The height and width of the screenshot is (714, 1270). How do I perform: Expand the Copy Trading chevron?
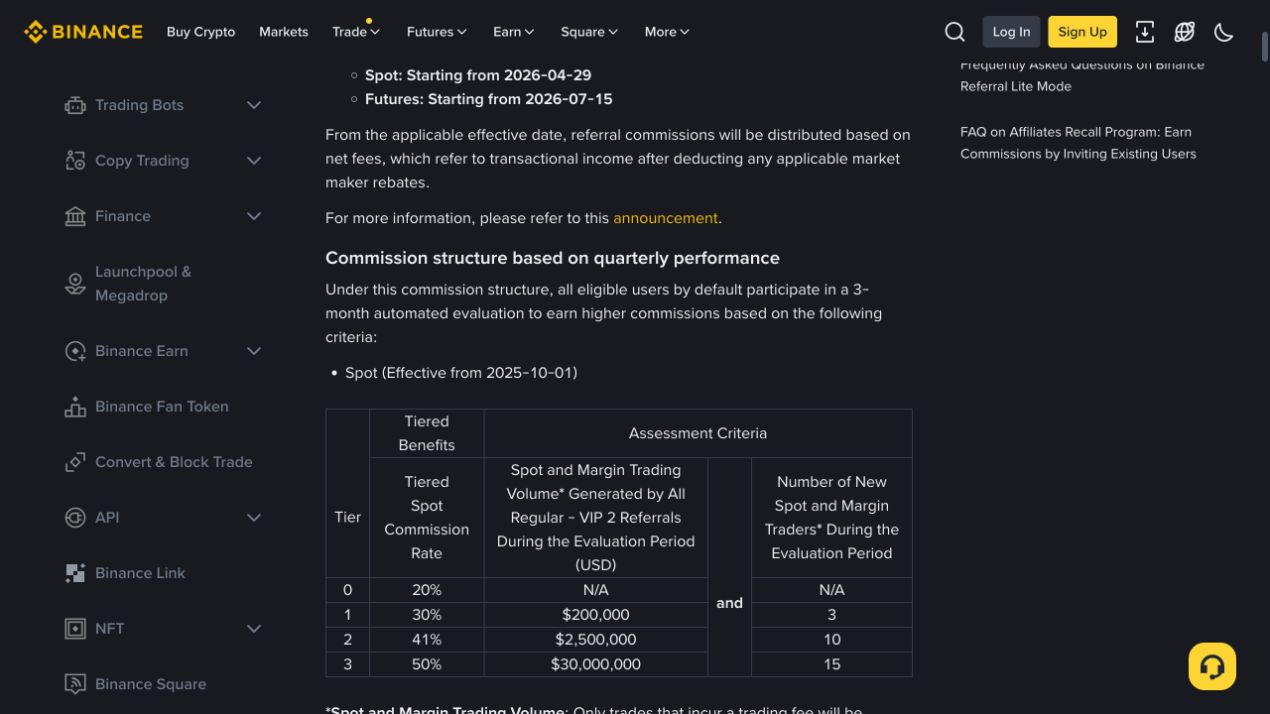click(x=254, y=161)
